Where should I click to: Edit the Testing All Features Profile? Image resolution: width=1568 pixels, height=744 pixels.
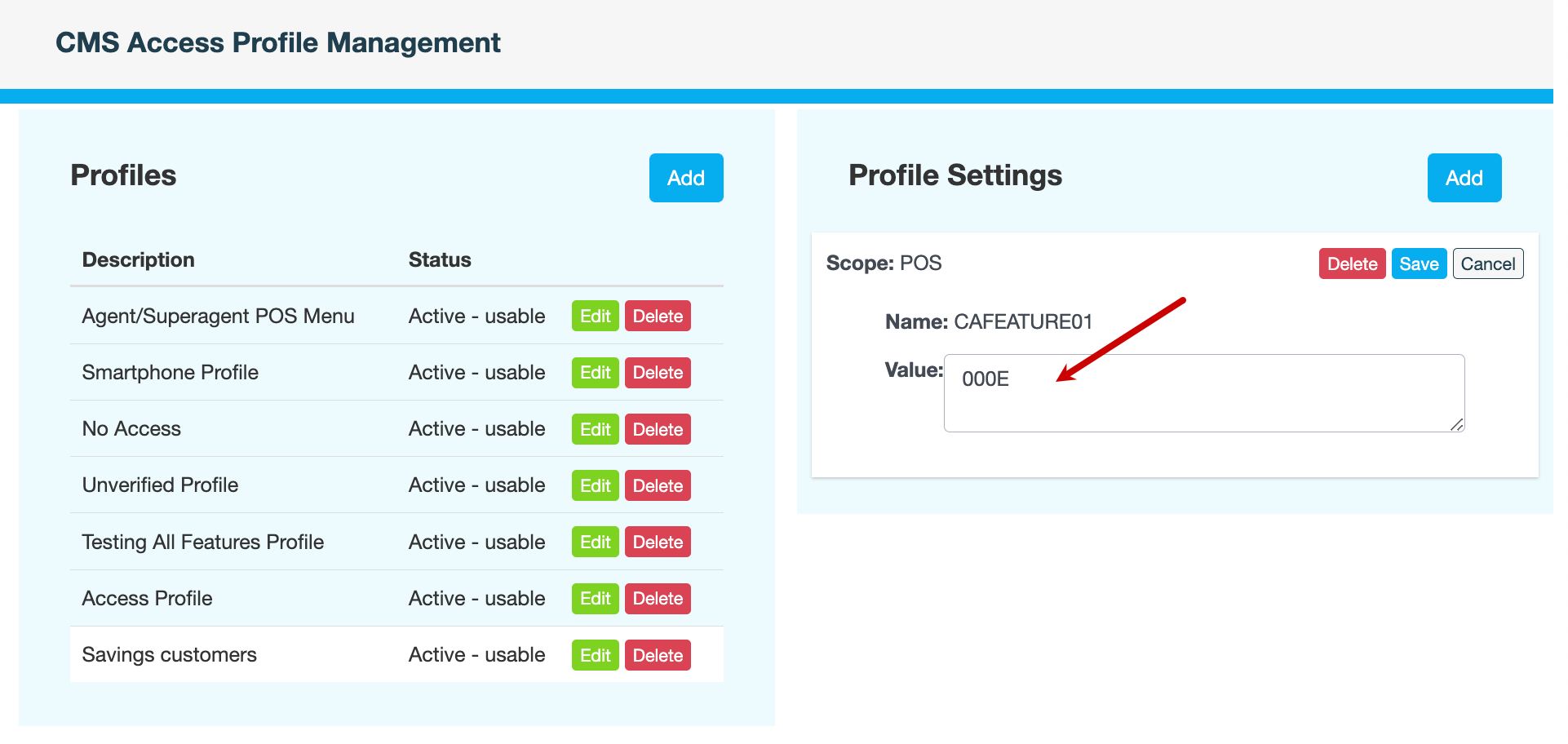595,542
